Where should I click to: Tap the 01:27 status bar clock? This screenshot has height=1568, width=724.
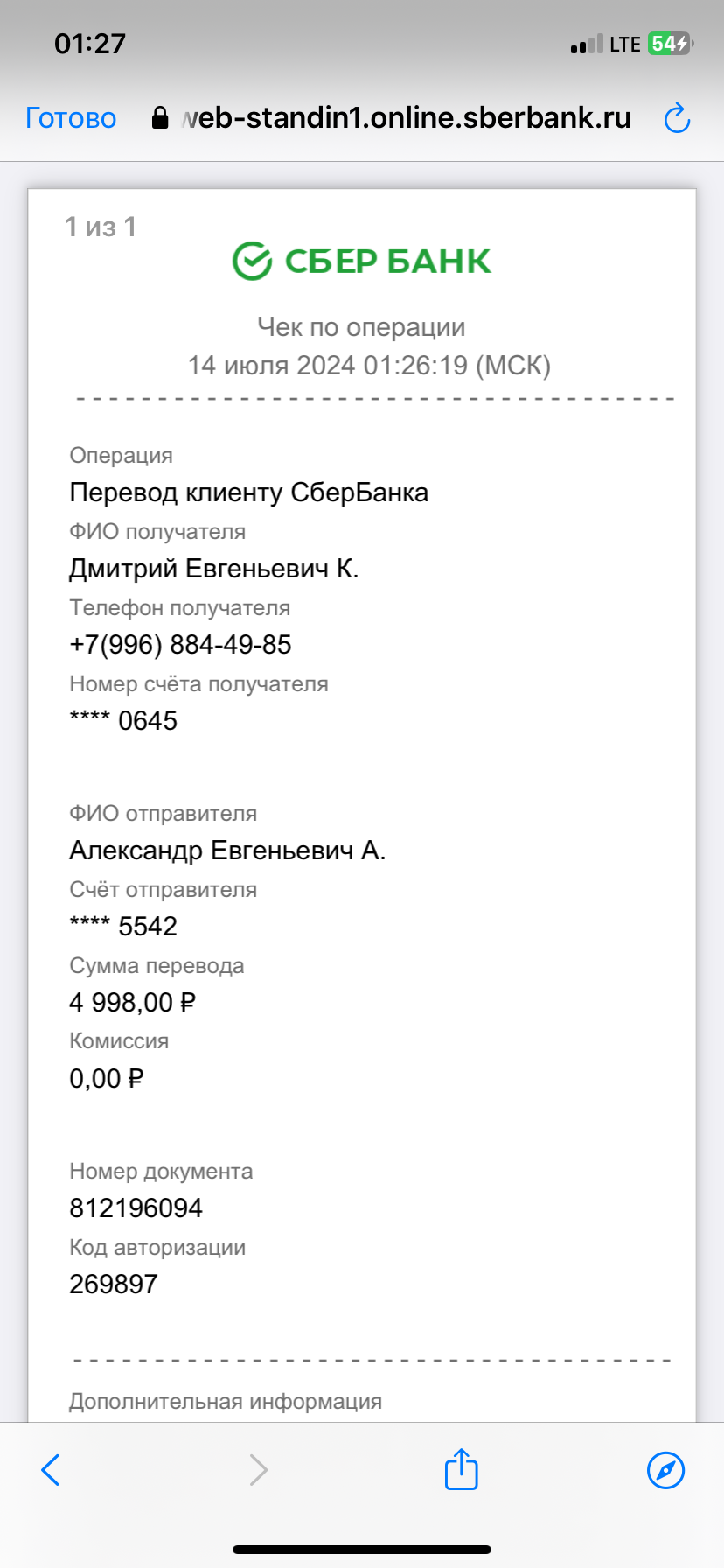(x=90, y=44)
